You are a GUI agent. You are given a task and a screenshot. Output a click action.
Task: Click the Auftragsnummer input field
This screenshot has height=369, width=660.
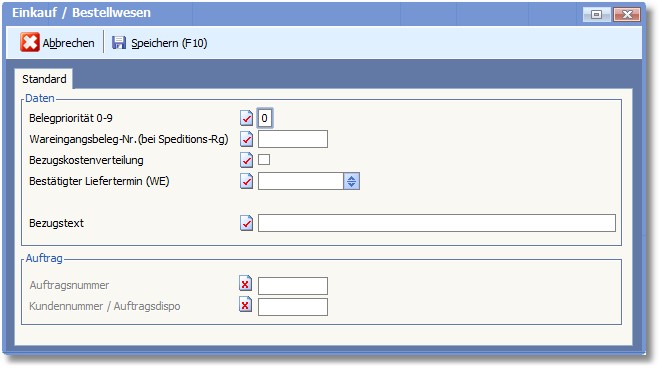(x=293, y=286)
